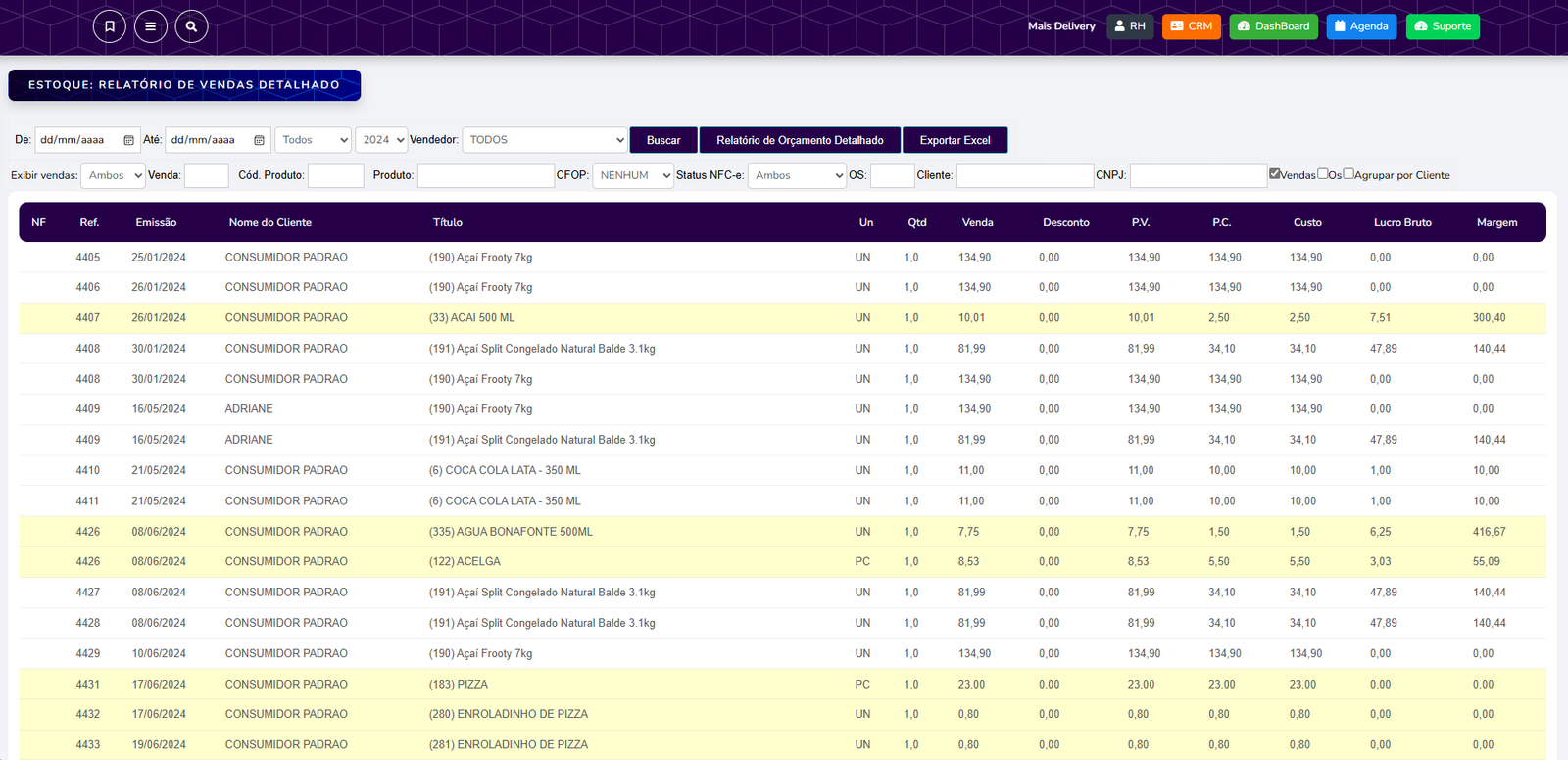Expand the CFOP NENHUM dropdown
1568x760 pixels.
(633, 175)
